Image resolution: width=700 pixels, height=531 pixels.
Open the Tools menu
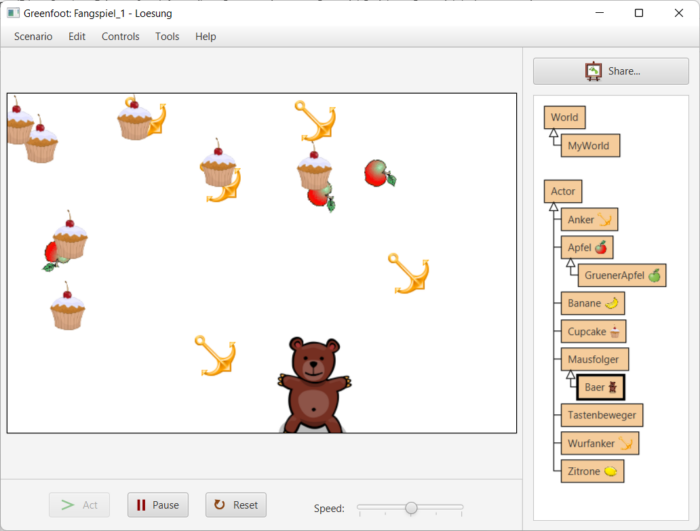coord(167,37)
